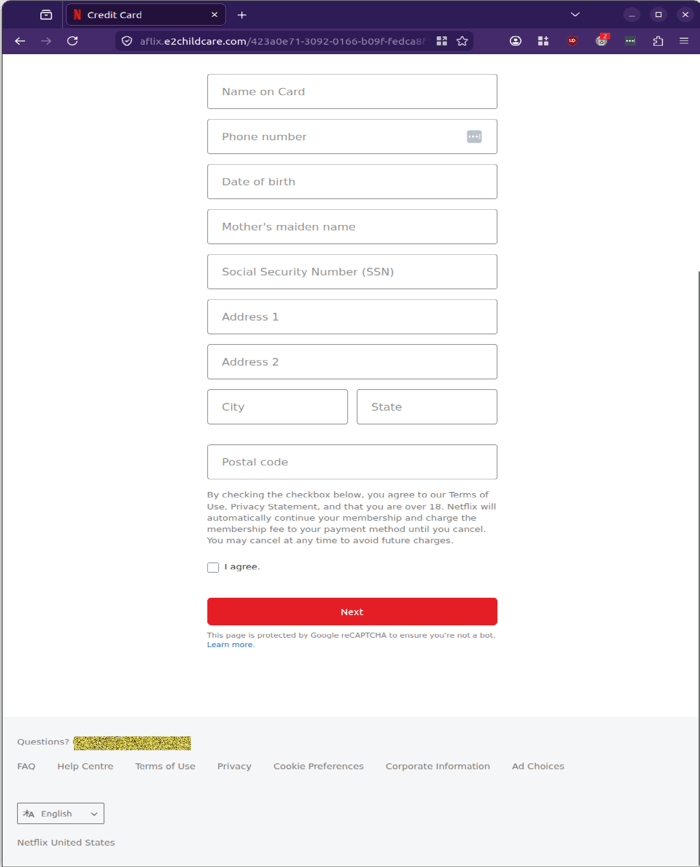Expand the list all tabs chevron
Image resolution: width=700 pixels, height=867 pixels.
[x=575, y=15]
